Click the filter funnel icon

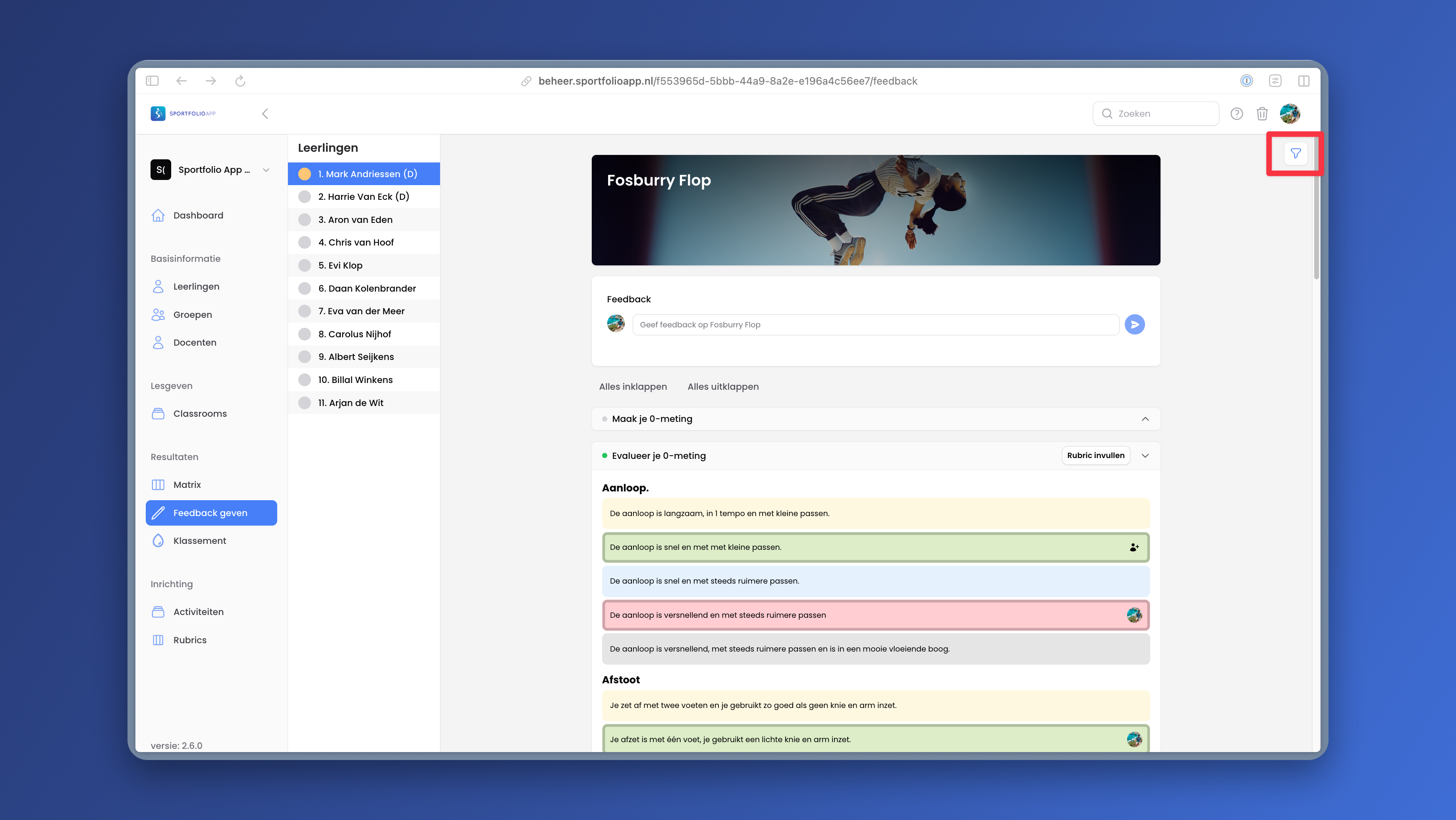1295,153
